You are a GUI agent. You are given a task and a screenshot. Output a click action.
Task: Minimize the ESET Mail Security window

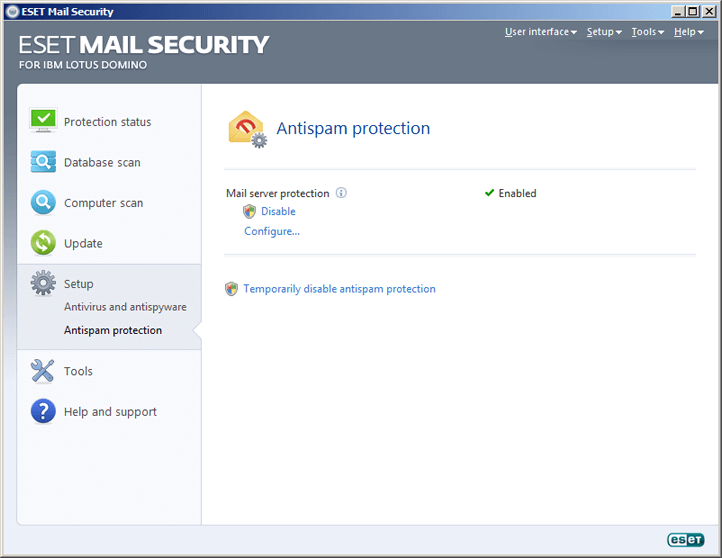678,12
